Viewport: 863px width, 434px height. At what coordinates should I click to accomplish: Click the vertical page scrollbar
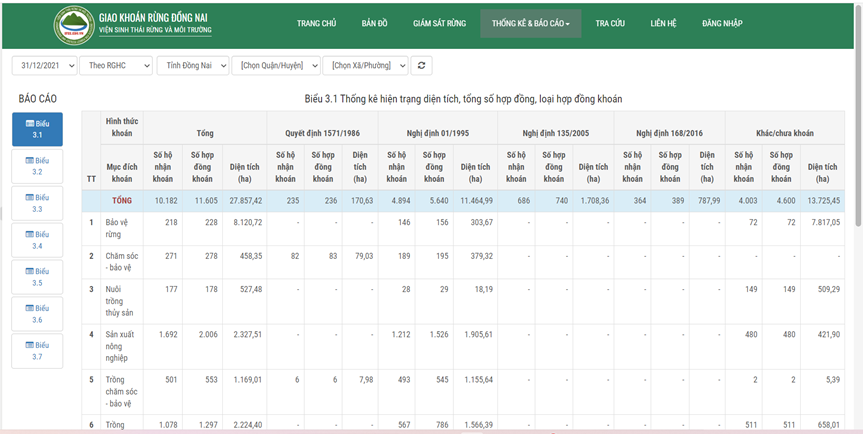click(858, 116)
